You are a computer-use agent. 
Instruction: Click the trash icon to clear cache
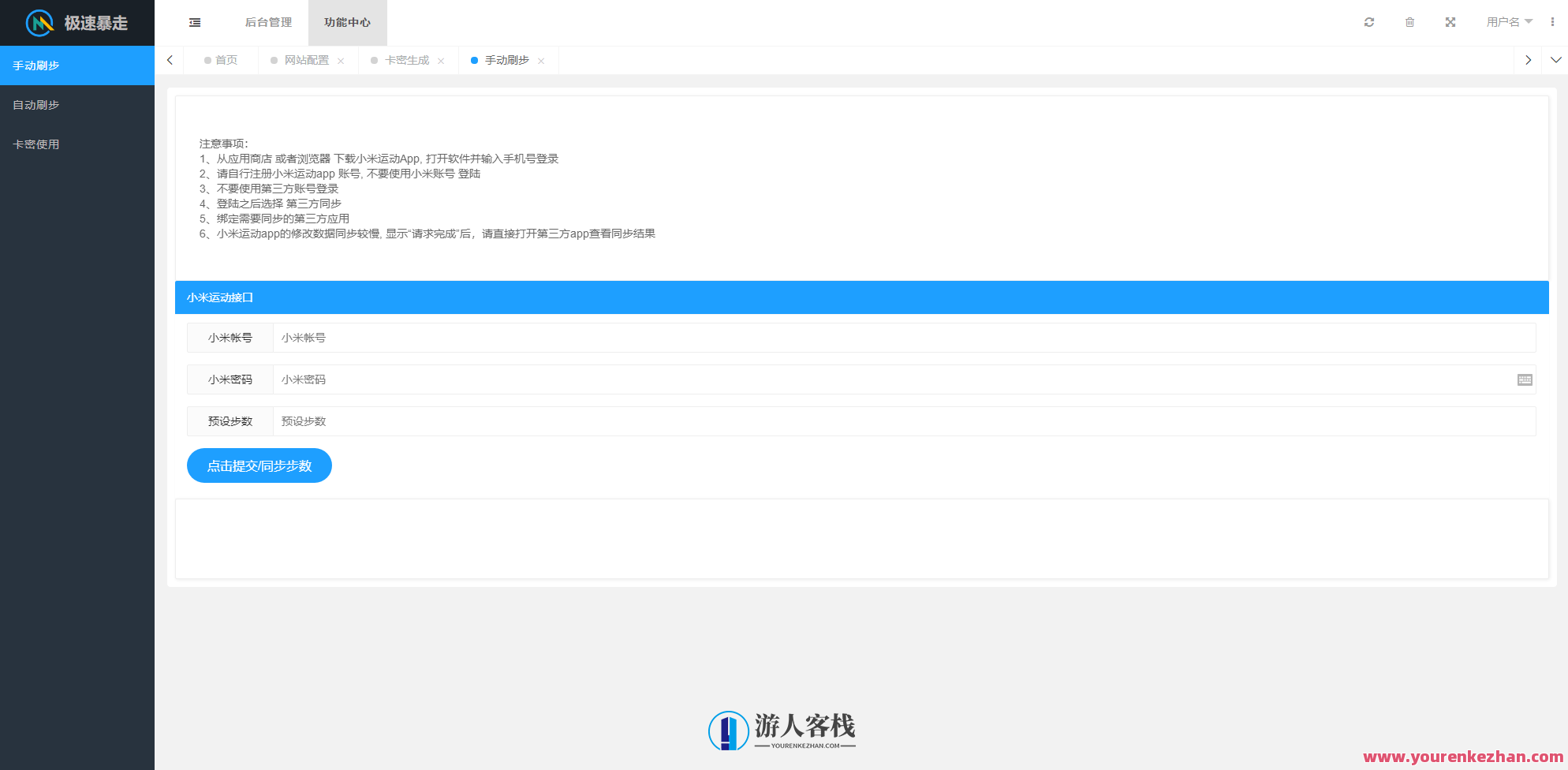tap(1410, 22)
